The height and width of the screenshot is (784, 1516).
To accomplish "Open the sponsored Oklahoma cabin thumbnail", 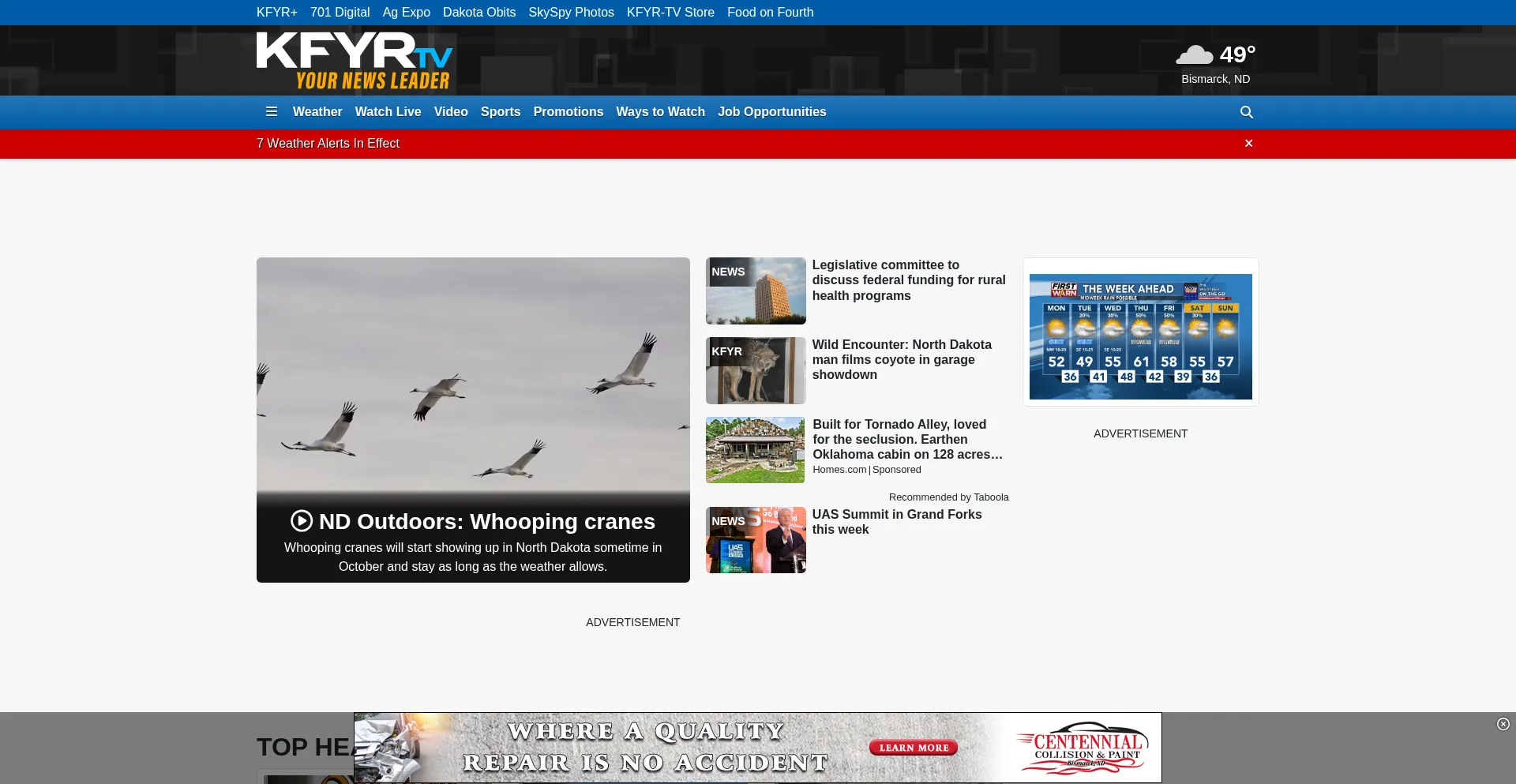I will pyautogui.click(x=755, y=450).
